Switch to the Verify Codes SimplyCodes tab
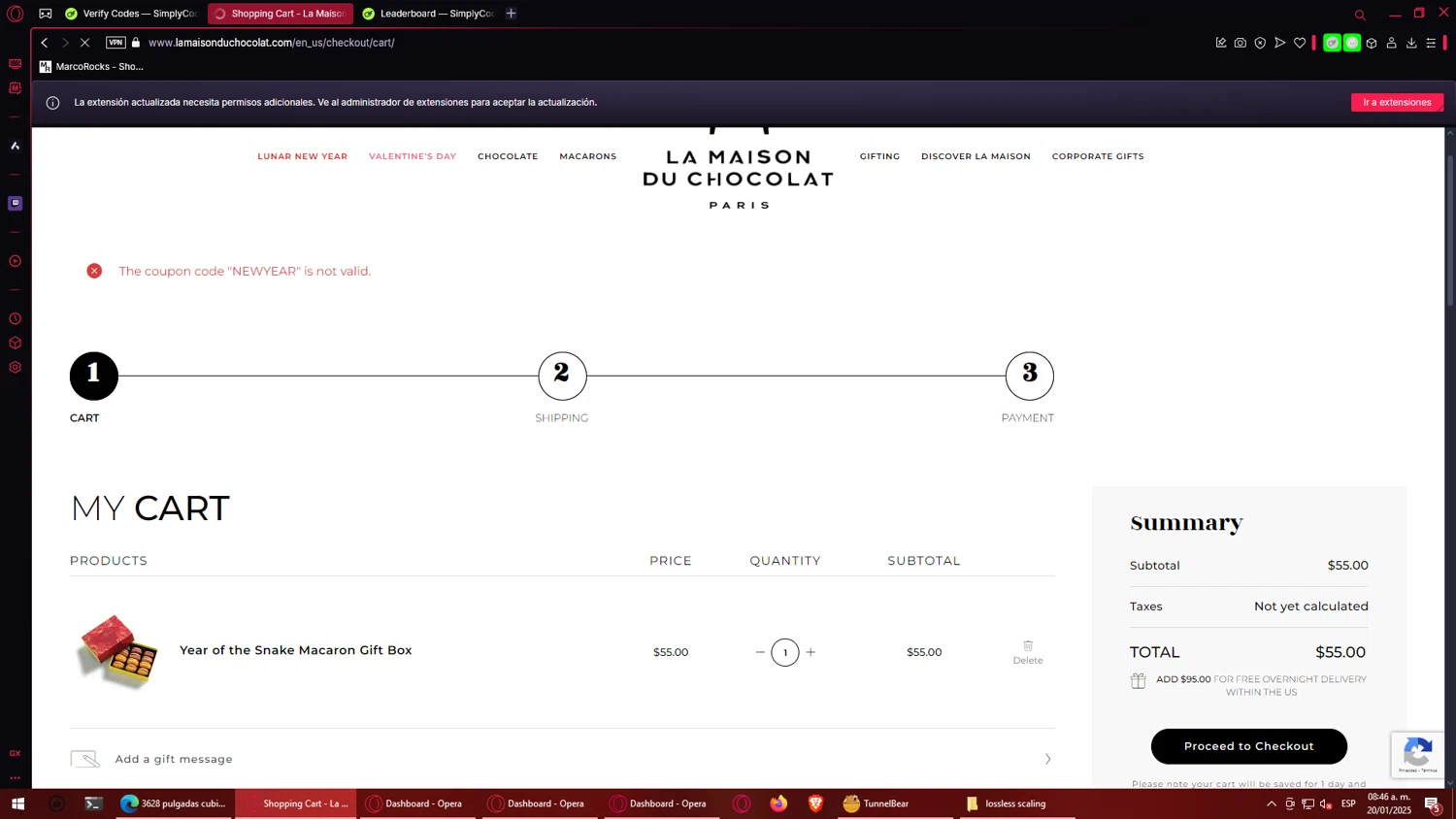 (130, 14)
